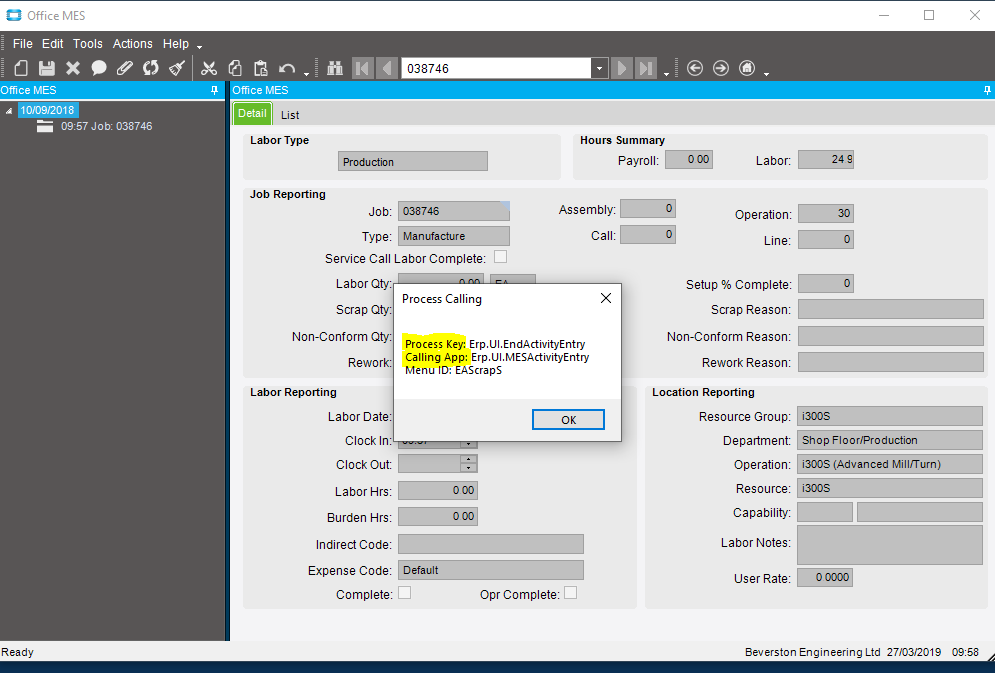Collapse the 10/09/2018 tree node
The image size is (995, 673).
pos(9,110)
